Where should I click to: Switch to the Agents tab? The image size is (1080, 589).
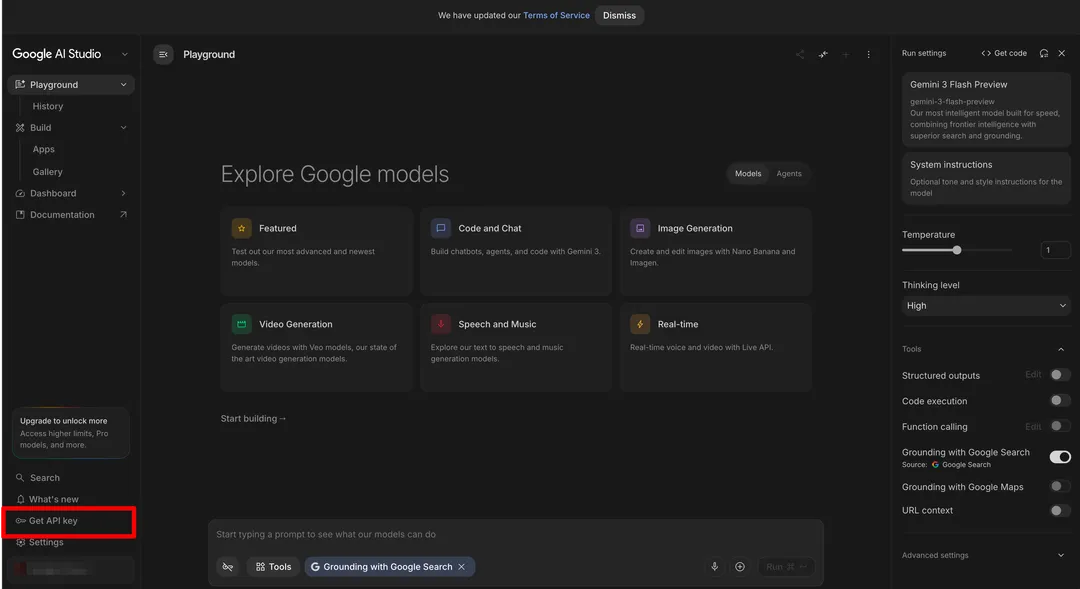[789, 174]
